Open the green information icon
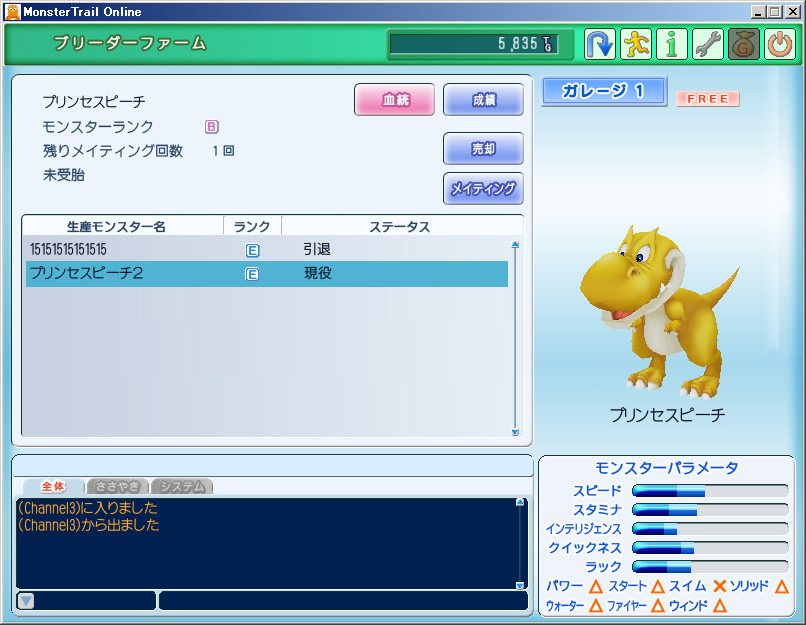 pos(672,44)
